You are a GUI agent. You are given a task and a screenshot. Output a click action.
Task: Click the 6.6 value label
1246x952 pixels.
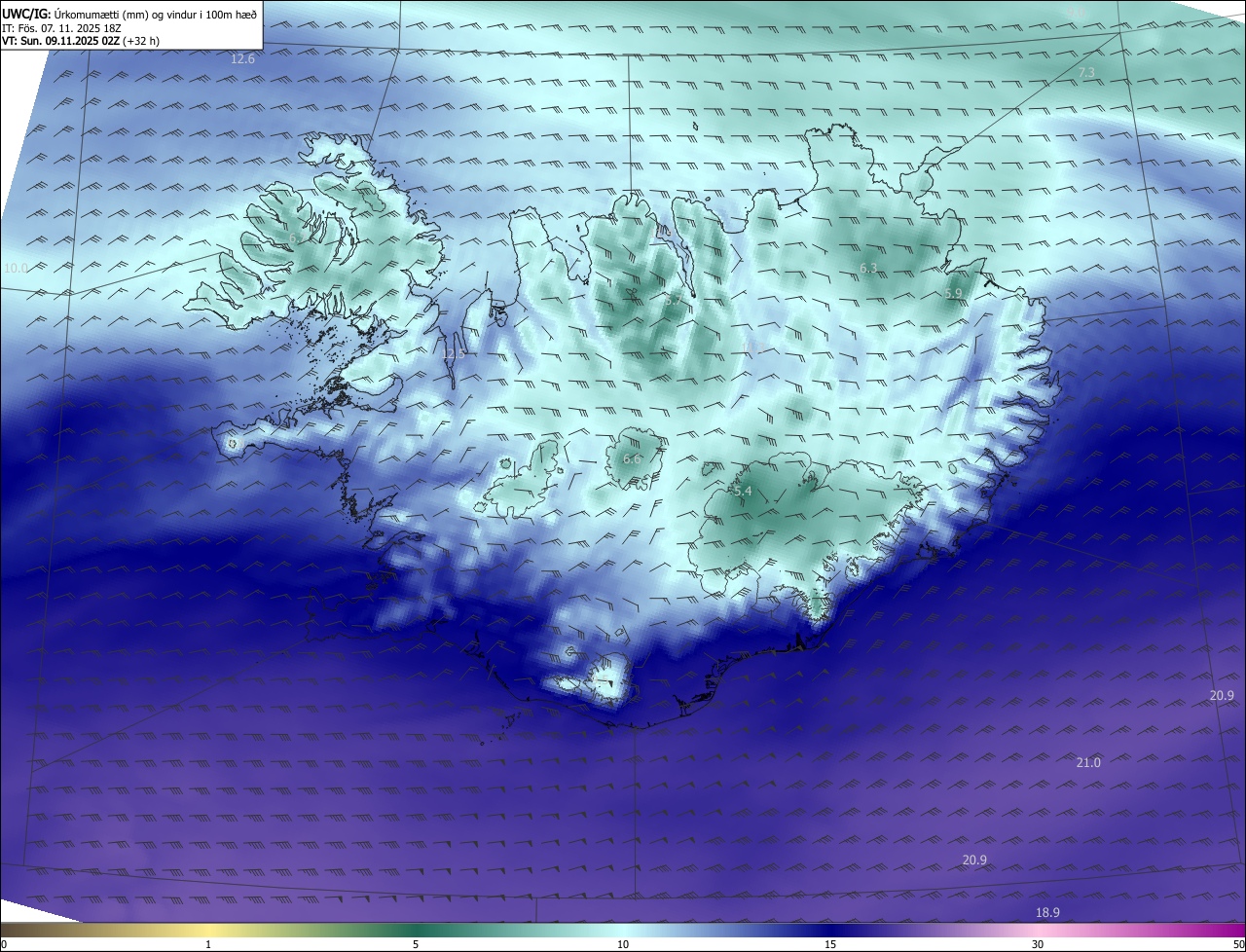click(x=632, y=458)
